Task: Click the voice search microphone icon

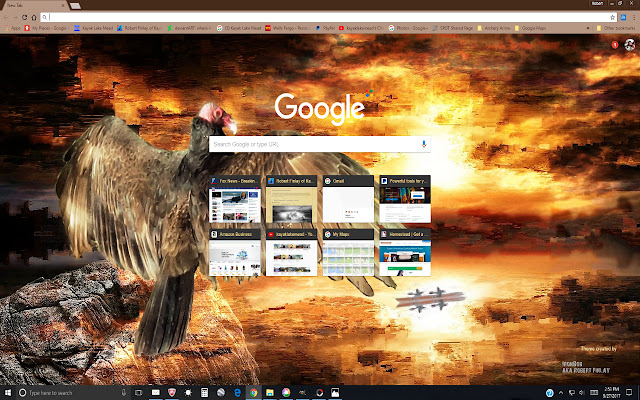Action: tap(424, 145)
